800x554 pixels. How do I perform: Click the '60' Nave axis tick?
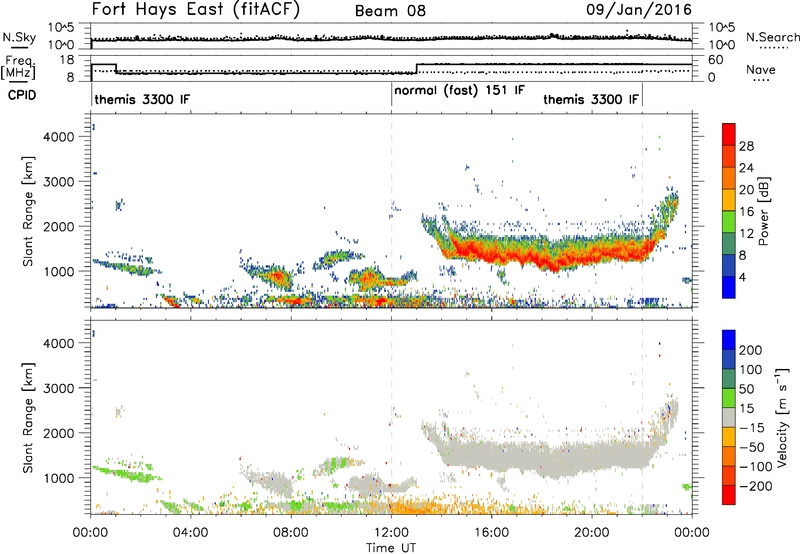[x=716, y=60]
